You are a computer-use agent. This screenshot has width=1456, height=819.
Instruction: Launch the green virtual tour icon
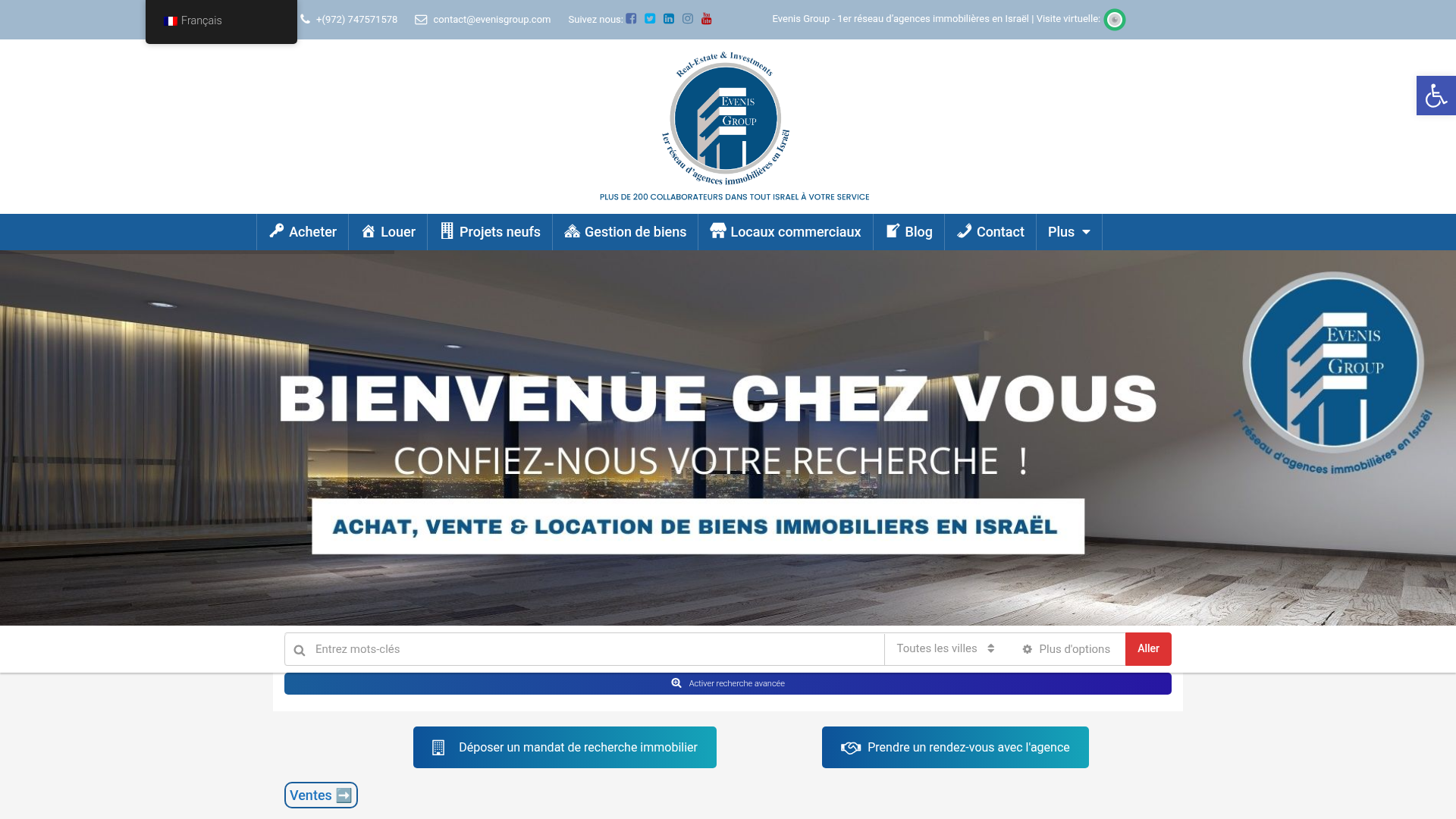click(1115, 20)
